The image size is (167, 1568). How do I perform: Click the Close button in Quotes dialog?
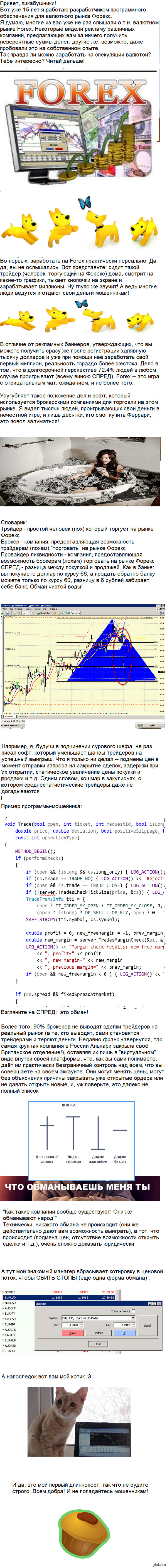(98, 1344)
